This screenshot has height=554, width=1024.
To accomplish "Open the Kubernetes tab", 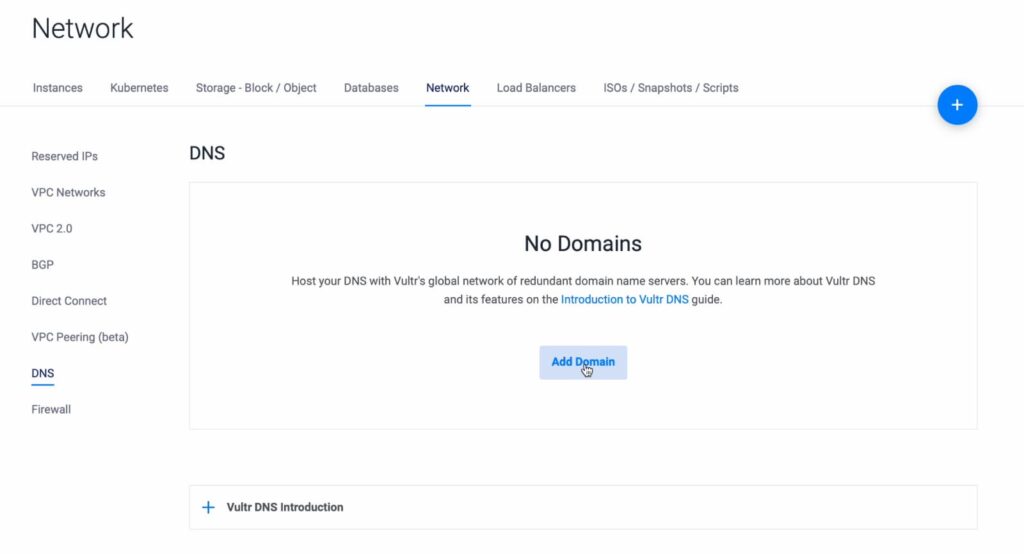I will 139,88.
